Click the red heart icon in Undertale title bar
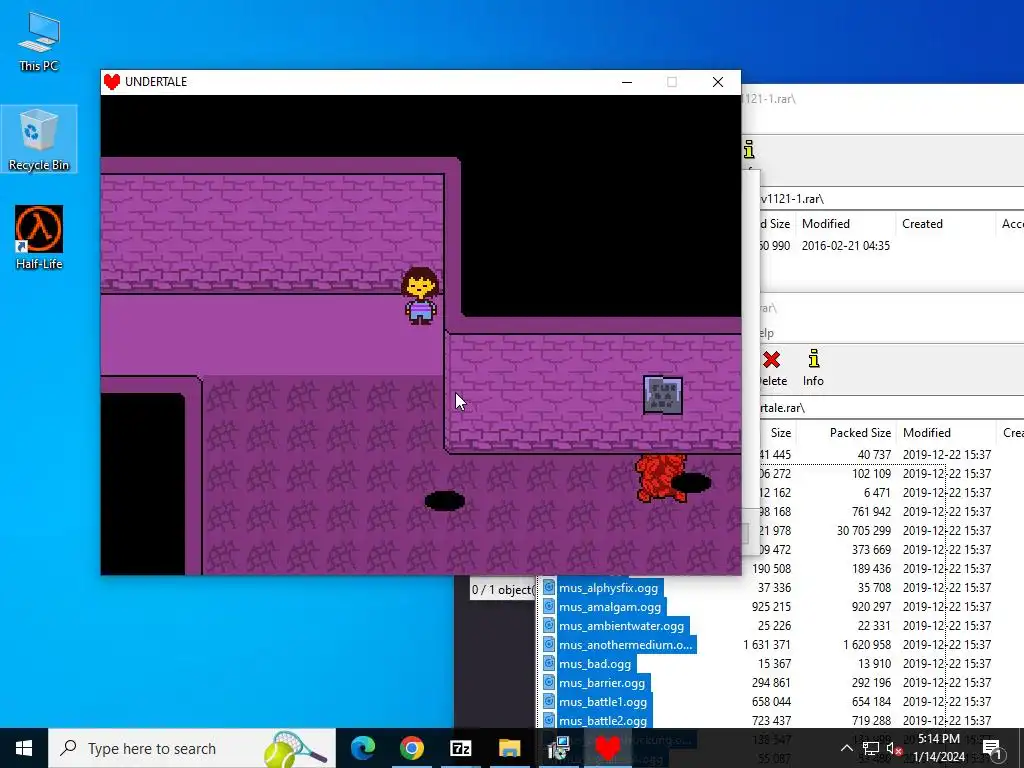 (x=112, y=82)
